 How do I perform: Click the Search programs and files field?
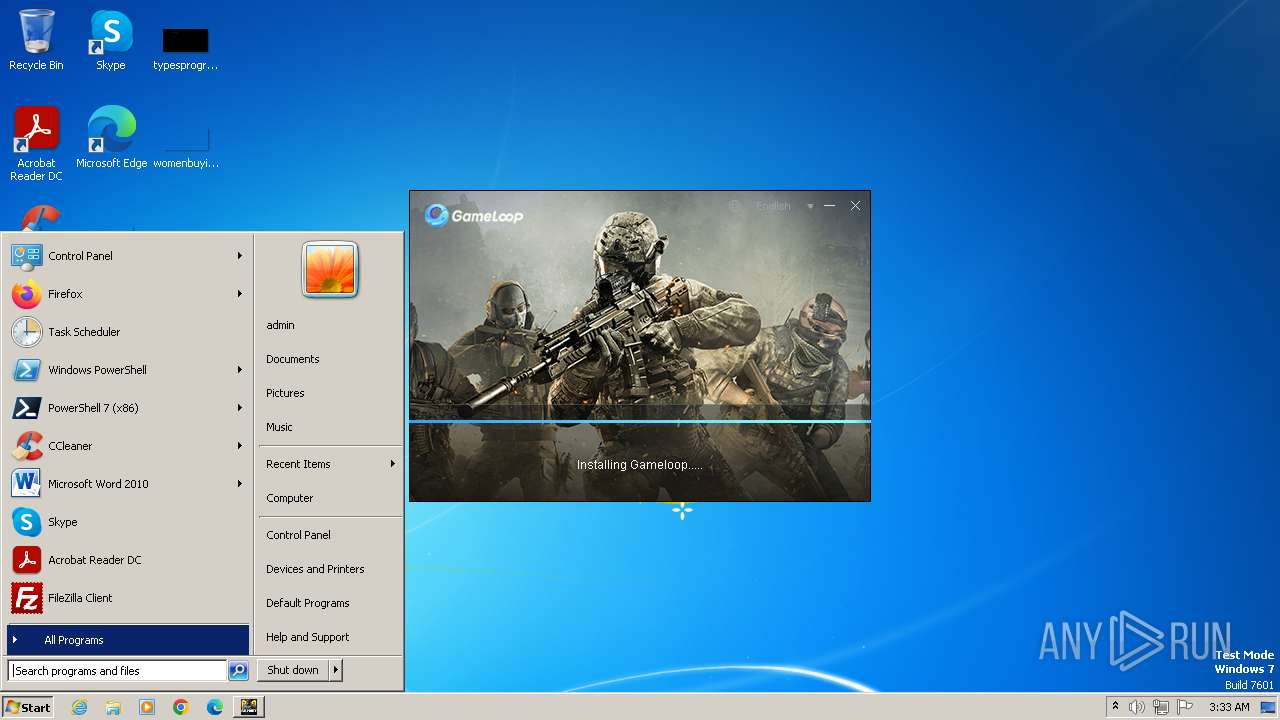point(118,671)
